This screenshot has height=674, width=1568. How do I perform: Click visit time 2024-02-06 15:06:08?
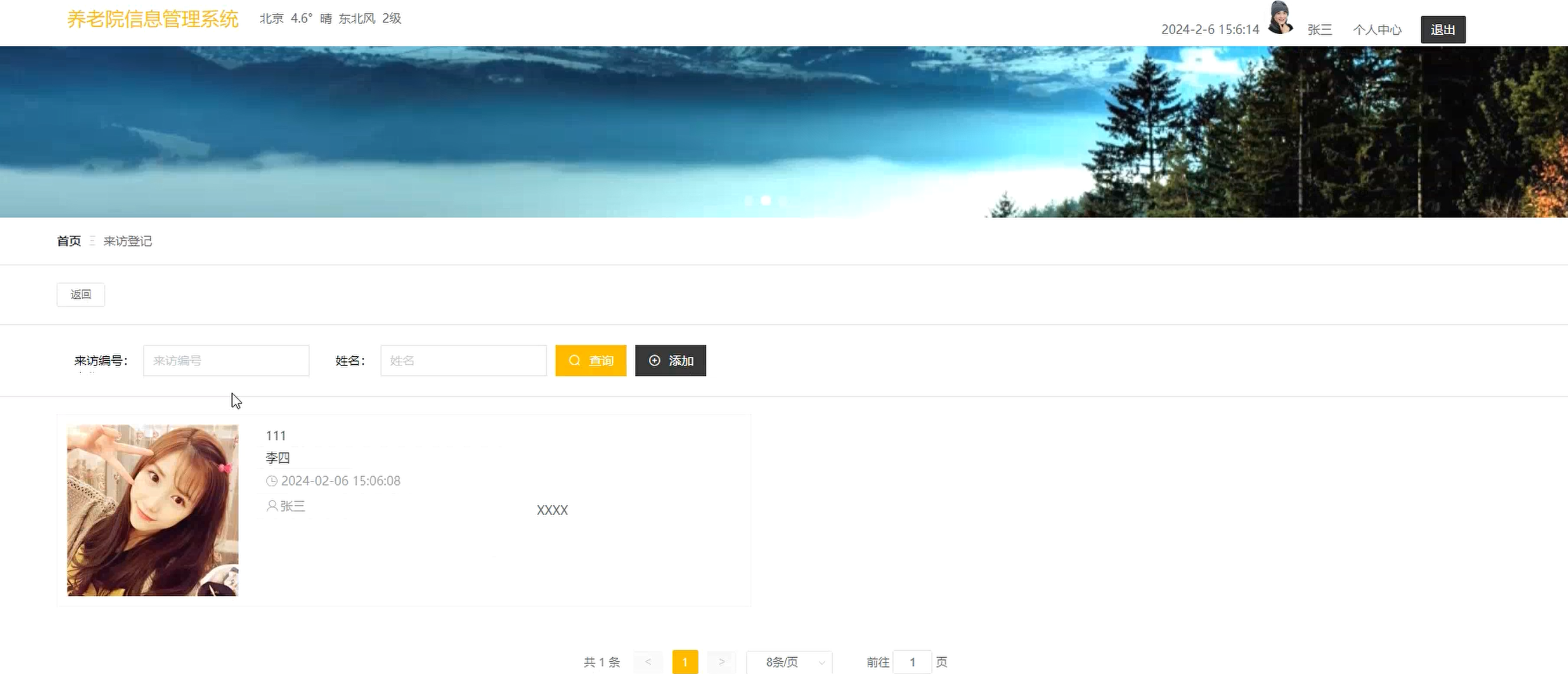tap(341, 481)
